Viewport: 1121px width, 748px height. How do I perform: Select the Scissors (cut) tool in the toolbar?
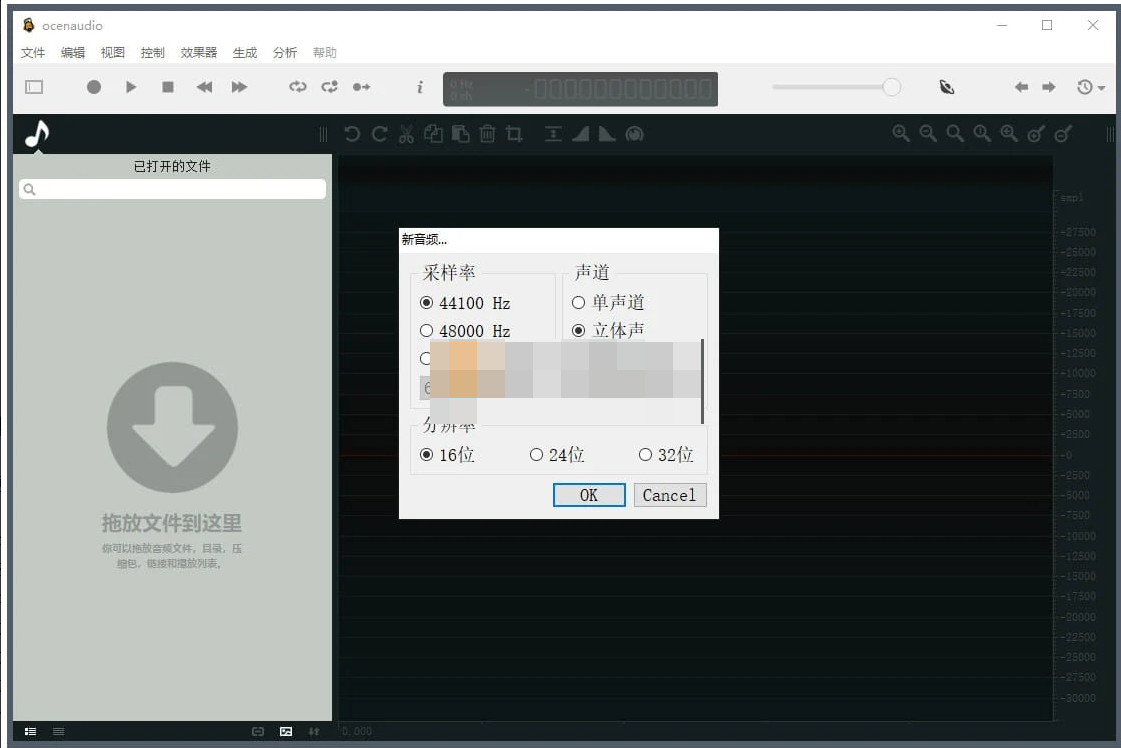[406, 133]
